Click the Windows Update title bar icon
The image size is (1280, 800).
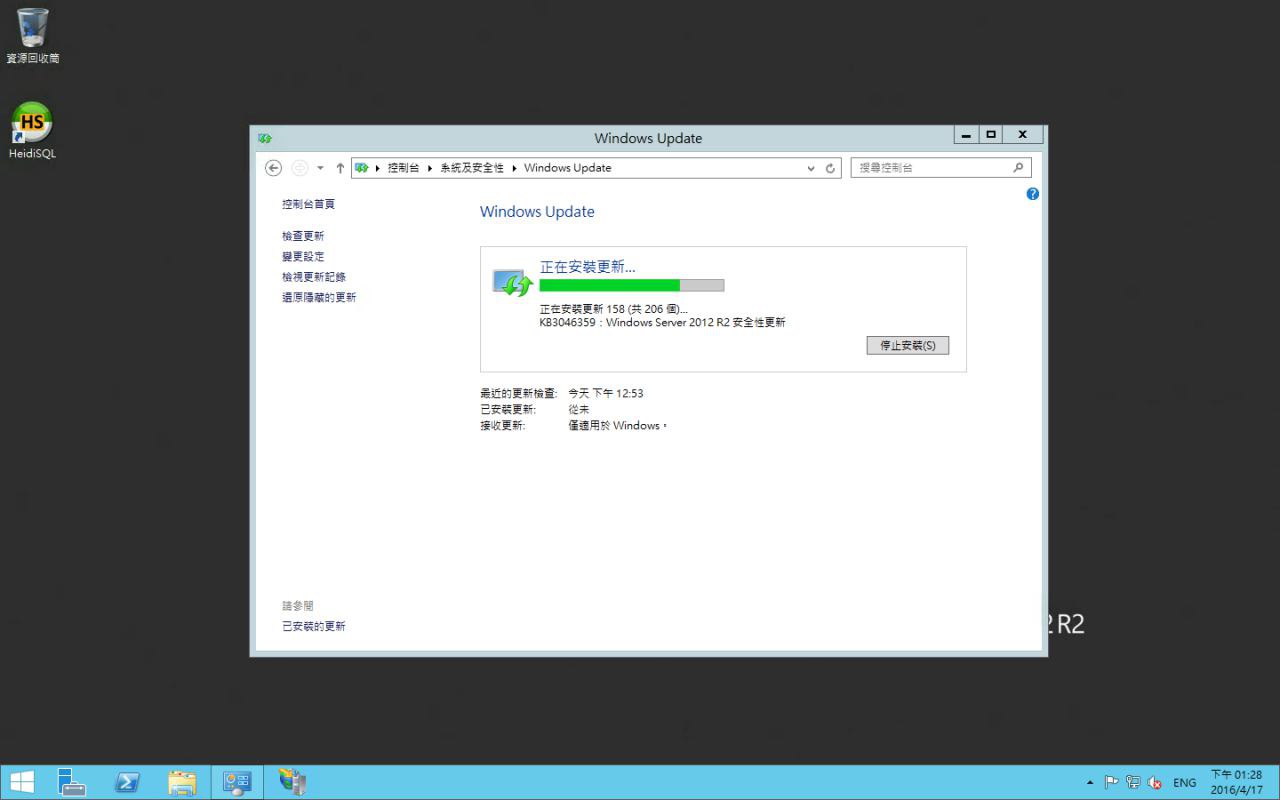coord(265,138)
